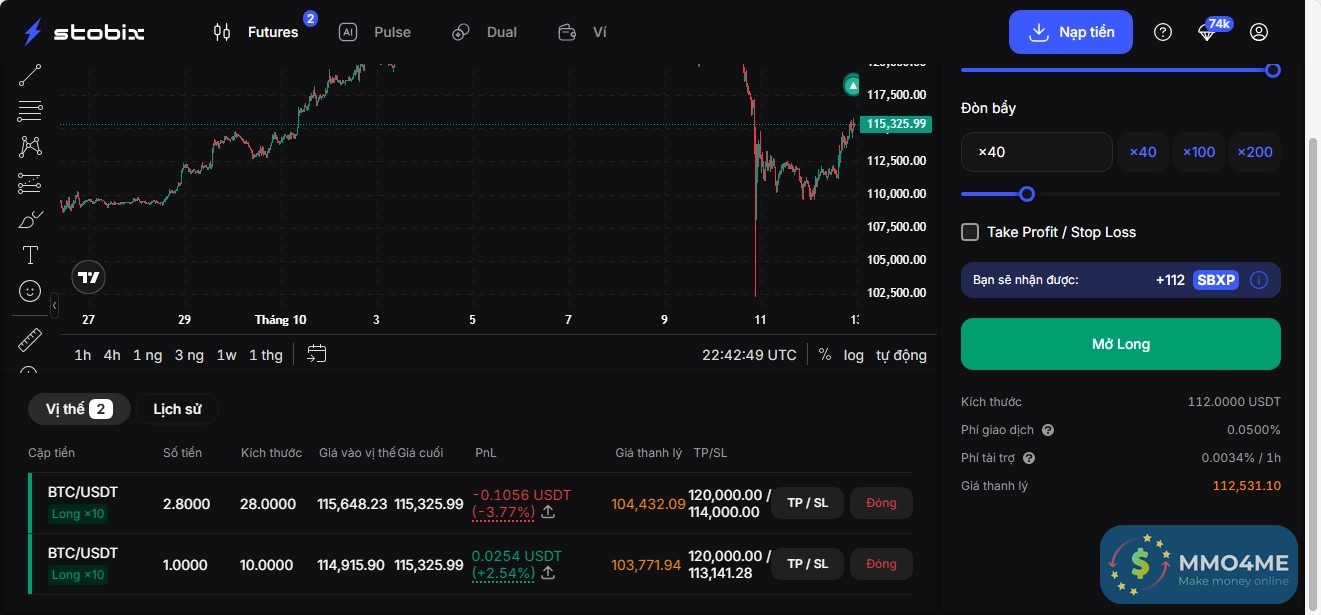Enable Take Profit / Stop Loss checkbox
Screen dimensions: 1321x615
tap(970, 232)
